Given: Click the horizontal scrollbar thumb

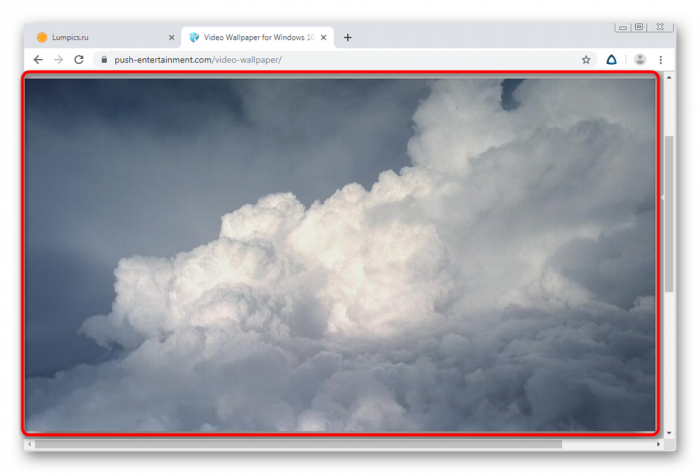Looking at the screenshot, I should 298,444.
